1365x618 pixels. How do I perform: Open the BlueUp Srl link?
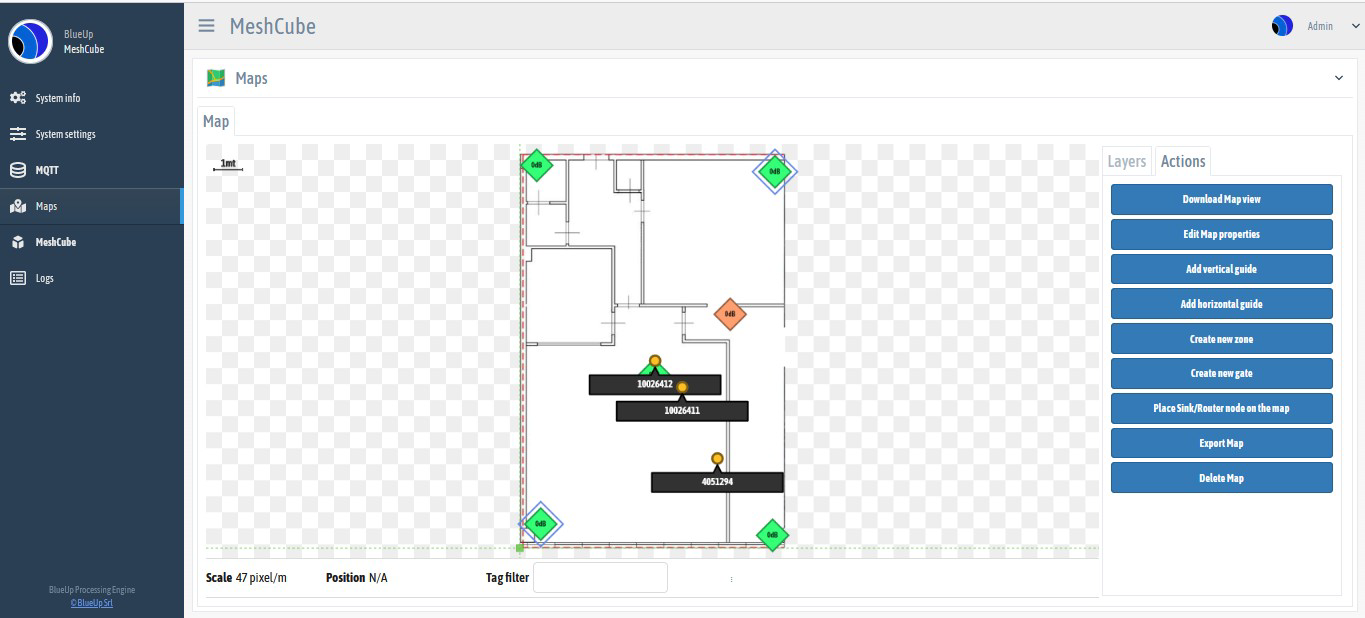click(x=92, y=603)
